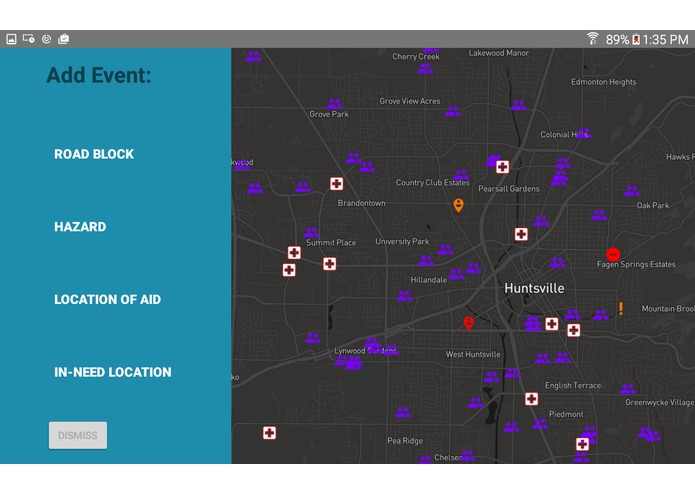695x494 pixels.
Task: Tap the briefcase check notification icon
Action: tap(64, 39)
